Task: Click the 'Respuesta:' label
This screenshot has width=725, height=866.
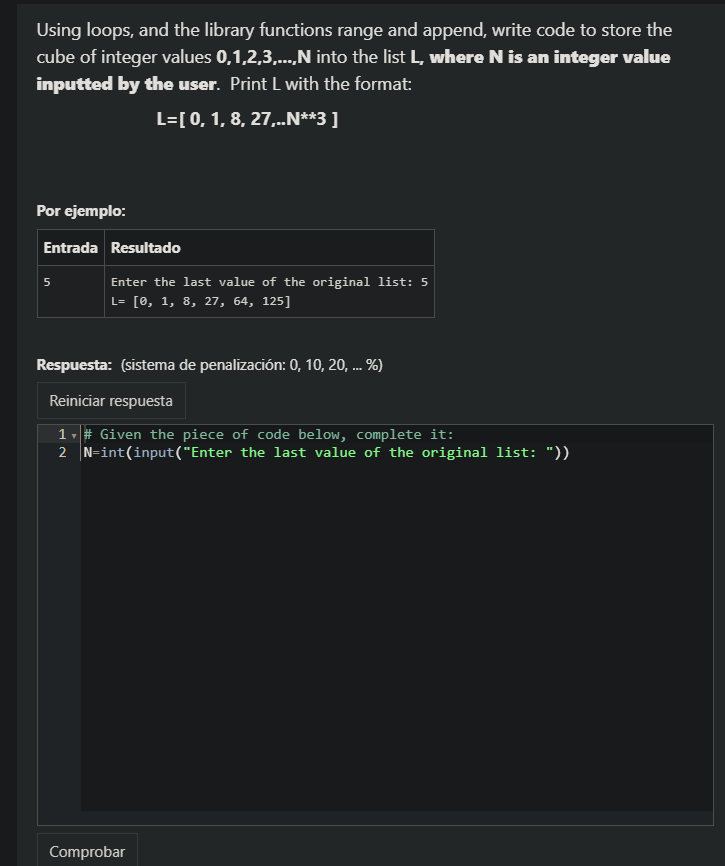Action: coord(74,365)
